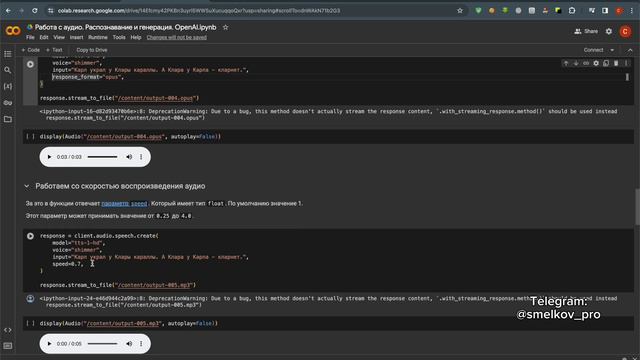Click the Connect button

[593, 50]
